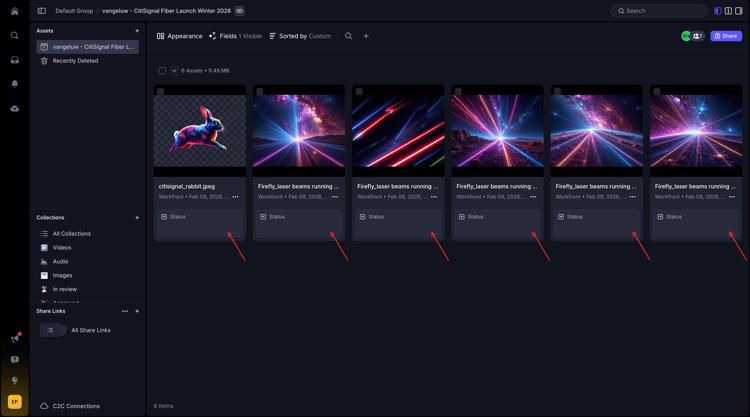This screenshot has height=417, width=750.
Task: Open the cloud upload icon in left rail
Action: coord(15,109)
